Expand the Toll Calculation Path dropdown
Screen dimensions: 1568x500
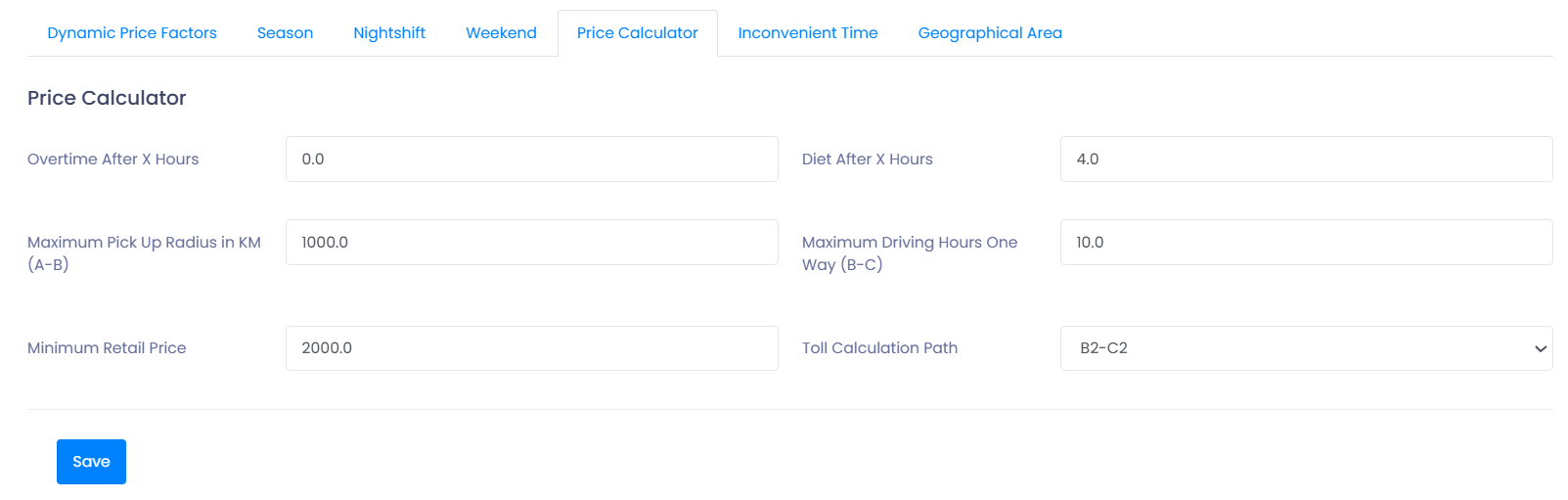coord(1306,348)
